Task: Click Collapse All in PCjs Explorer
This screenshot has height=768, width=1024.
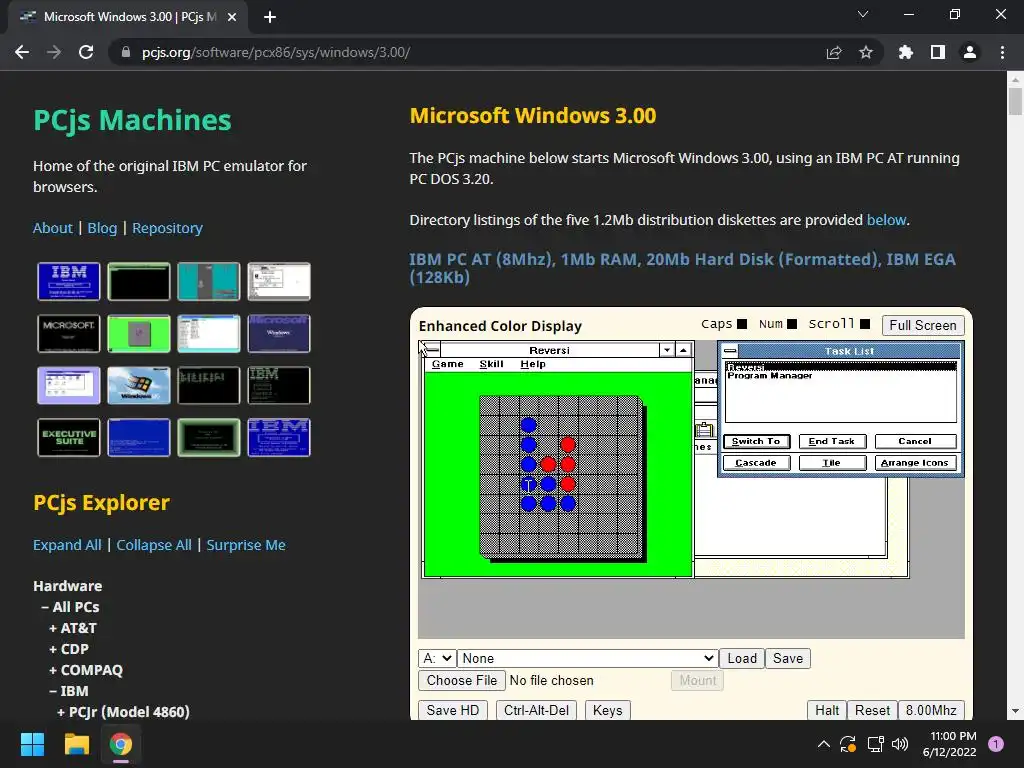Action: point(154,545)
